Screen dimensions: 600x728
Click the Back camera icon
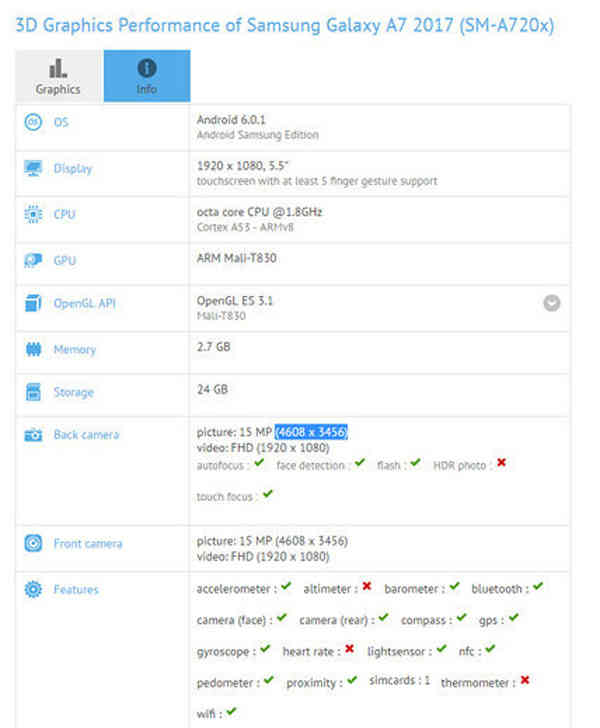tap(33, 435)
